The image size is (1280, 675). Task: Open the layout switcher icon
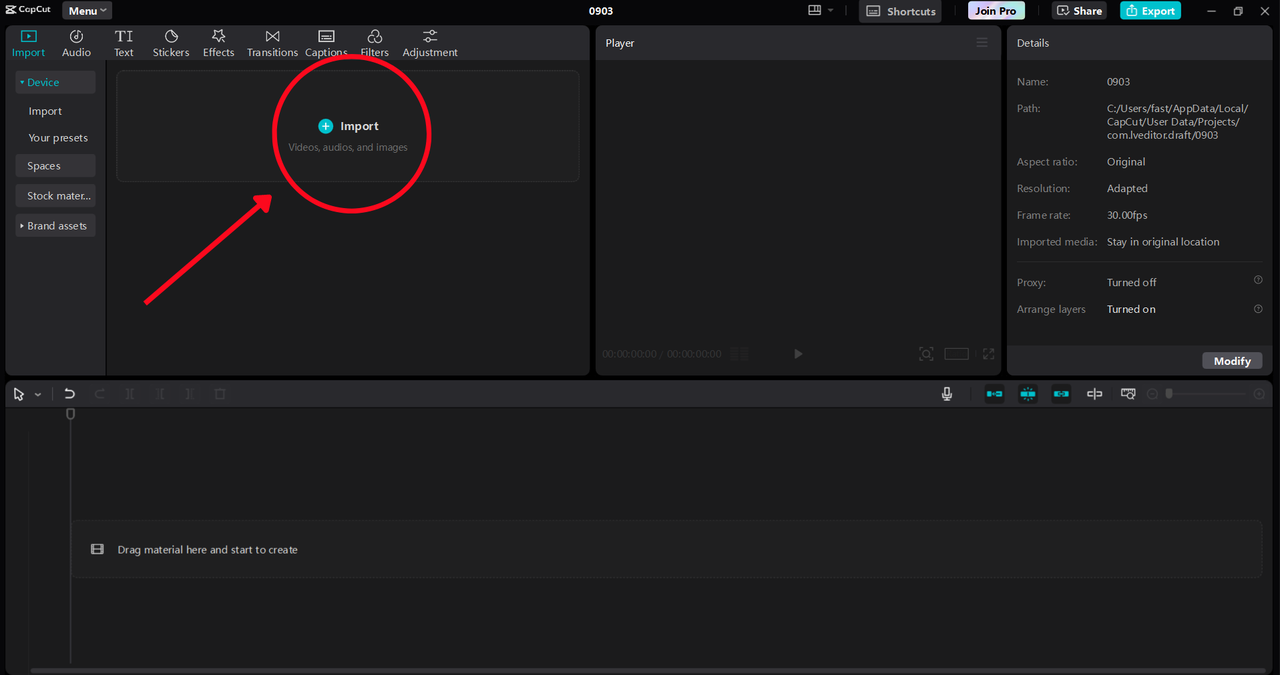click(x=814, y=10)
